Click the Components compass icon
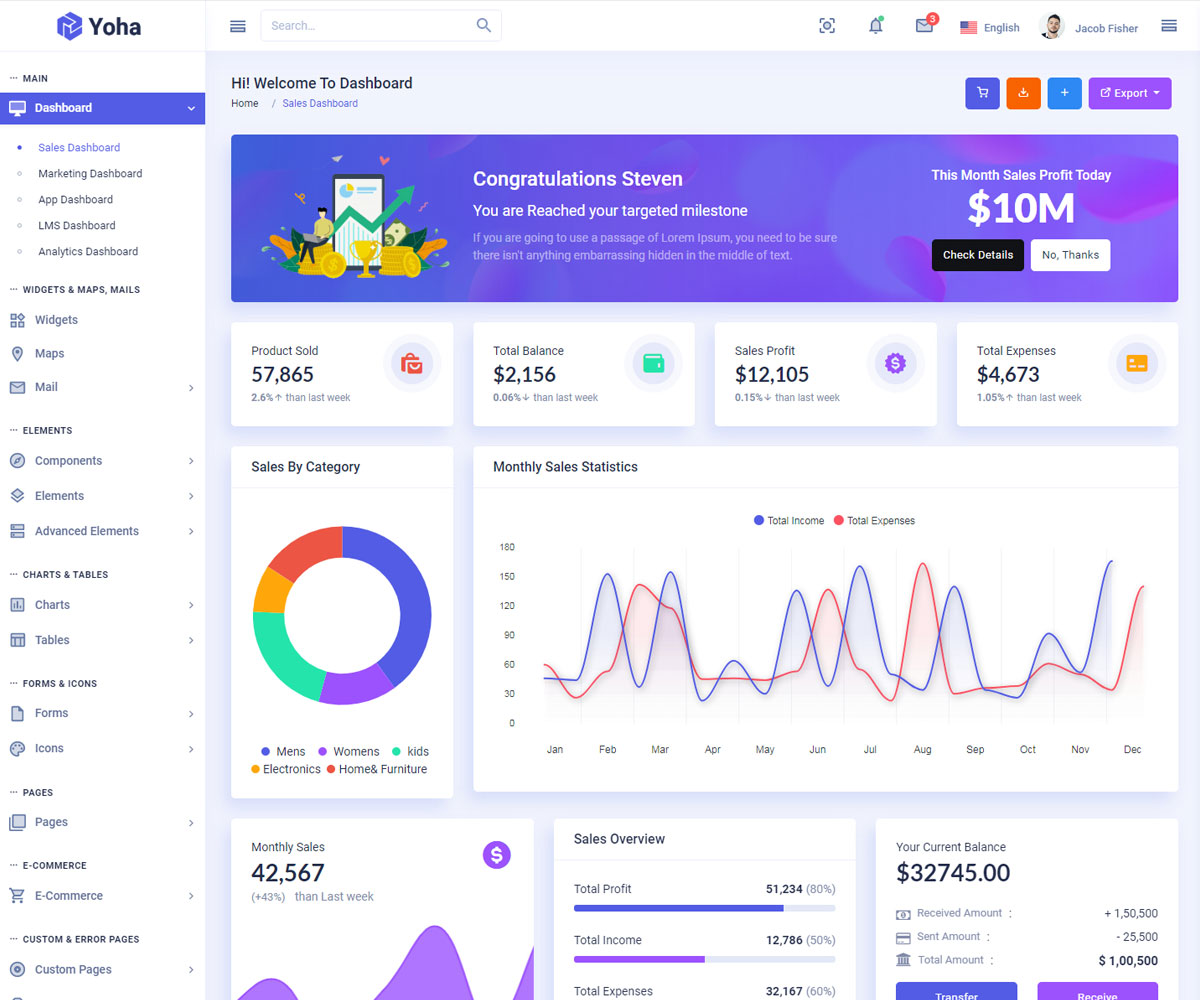 click(17, 461)
